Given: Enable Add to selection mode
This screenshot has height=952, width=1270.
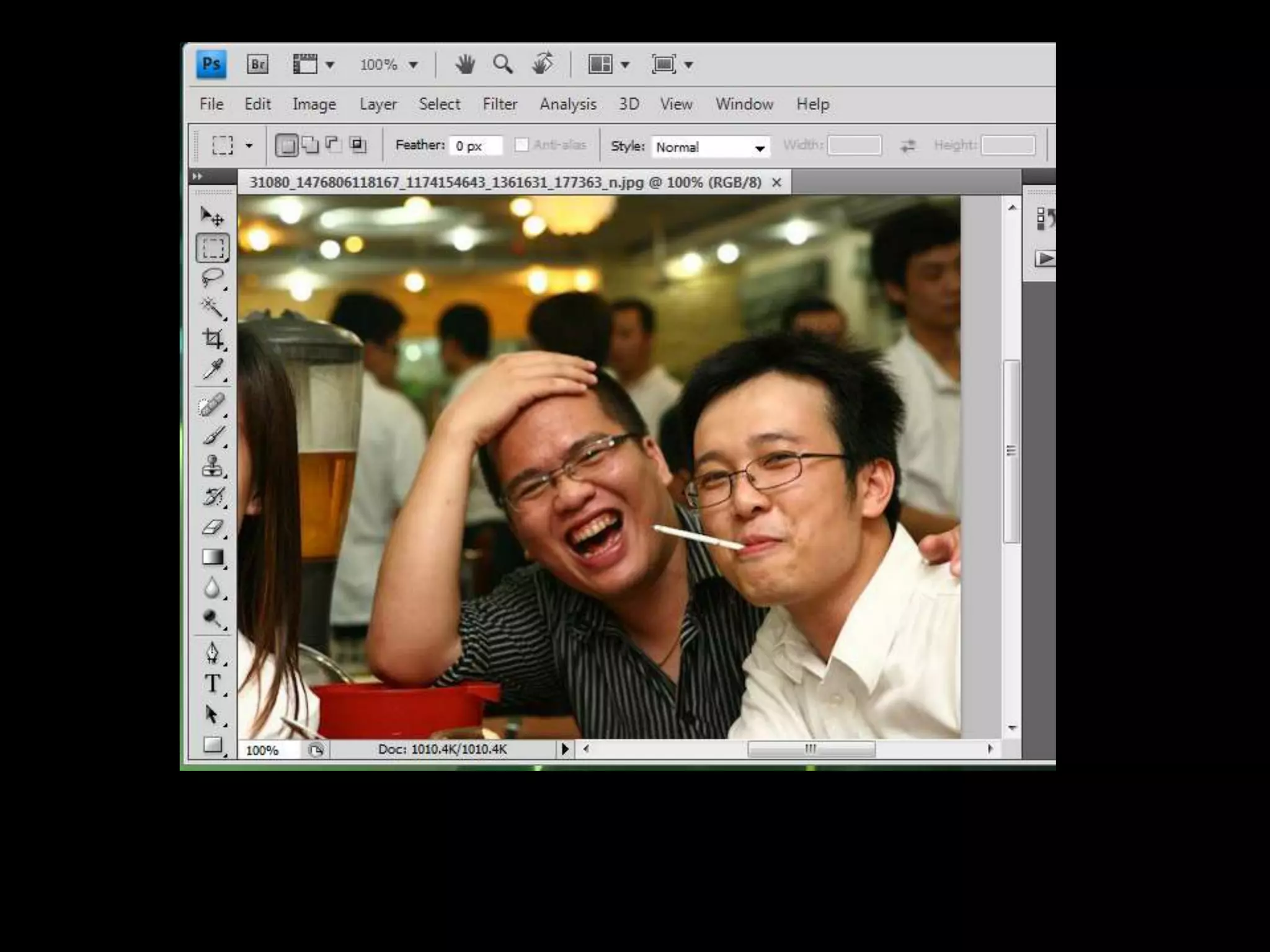Looking at the screenshot, I should tap(310, 145).
